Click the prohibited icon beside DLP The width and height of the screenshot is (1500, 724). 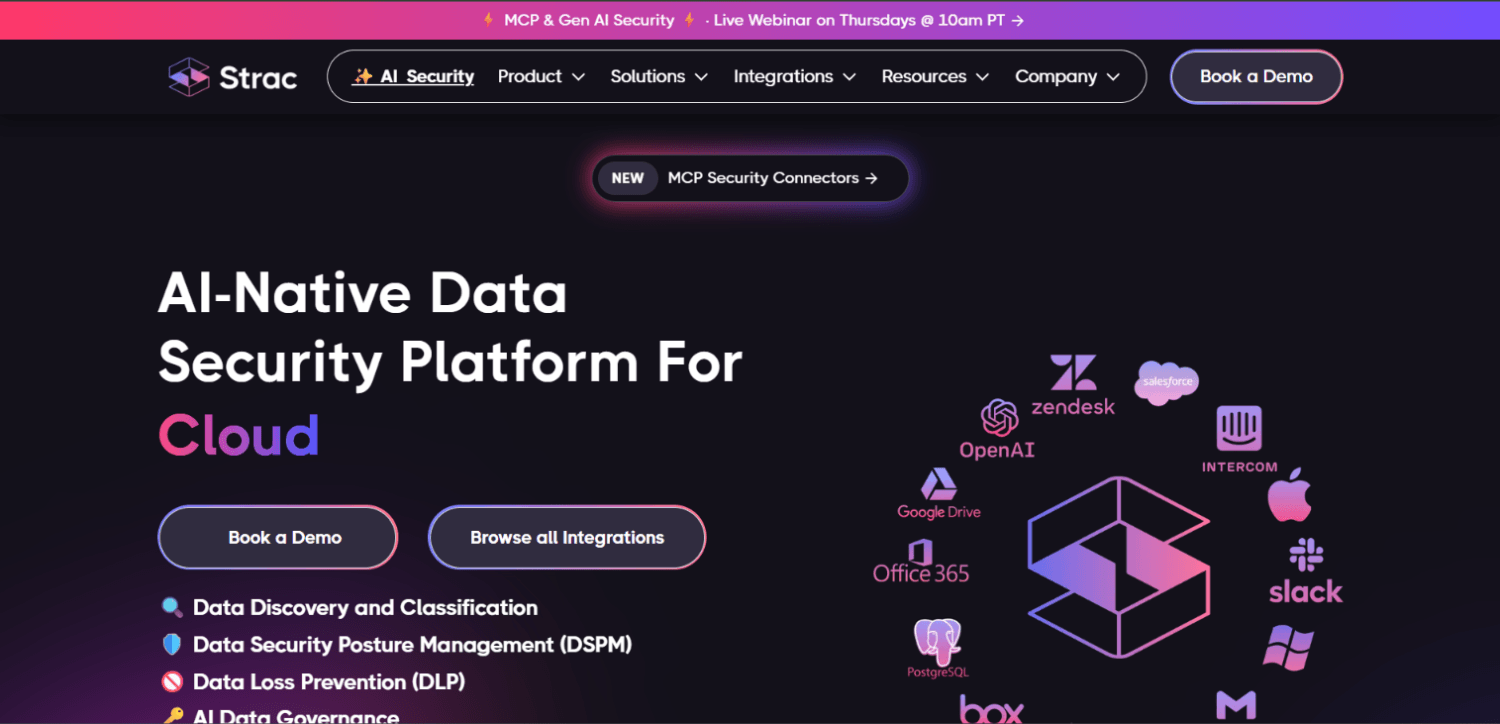pos(172,682)
